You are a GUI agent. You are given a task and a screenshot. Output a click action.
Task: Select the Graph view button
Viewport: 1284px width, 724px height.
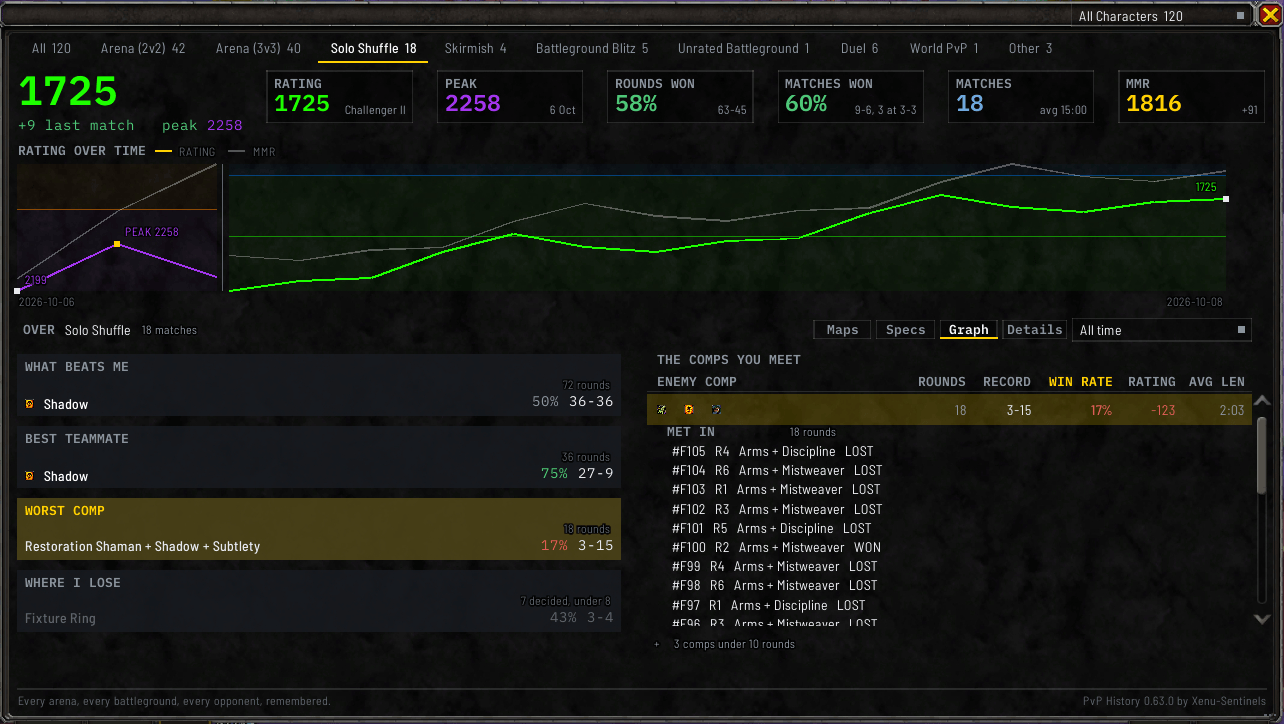point(968,330)
